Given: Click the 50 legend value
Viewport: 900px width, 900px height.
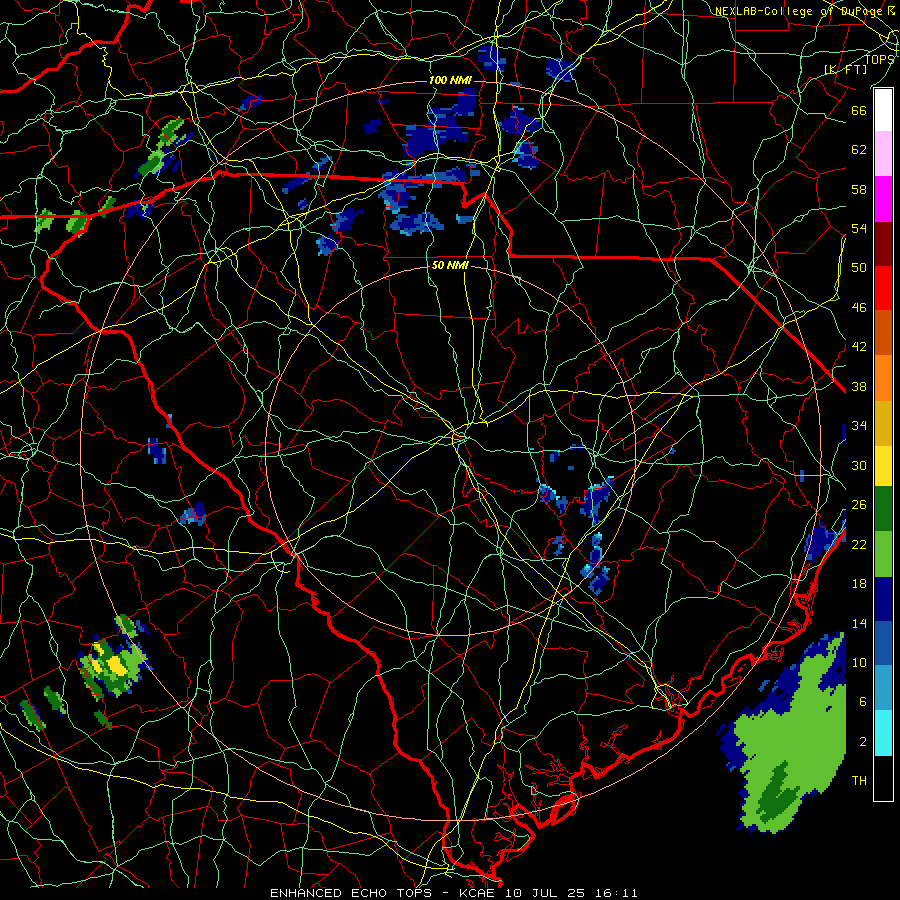Looking at the screenshot, I should [x=859, y=268].
